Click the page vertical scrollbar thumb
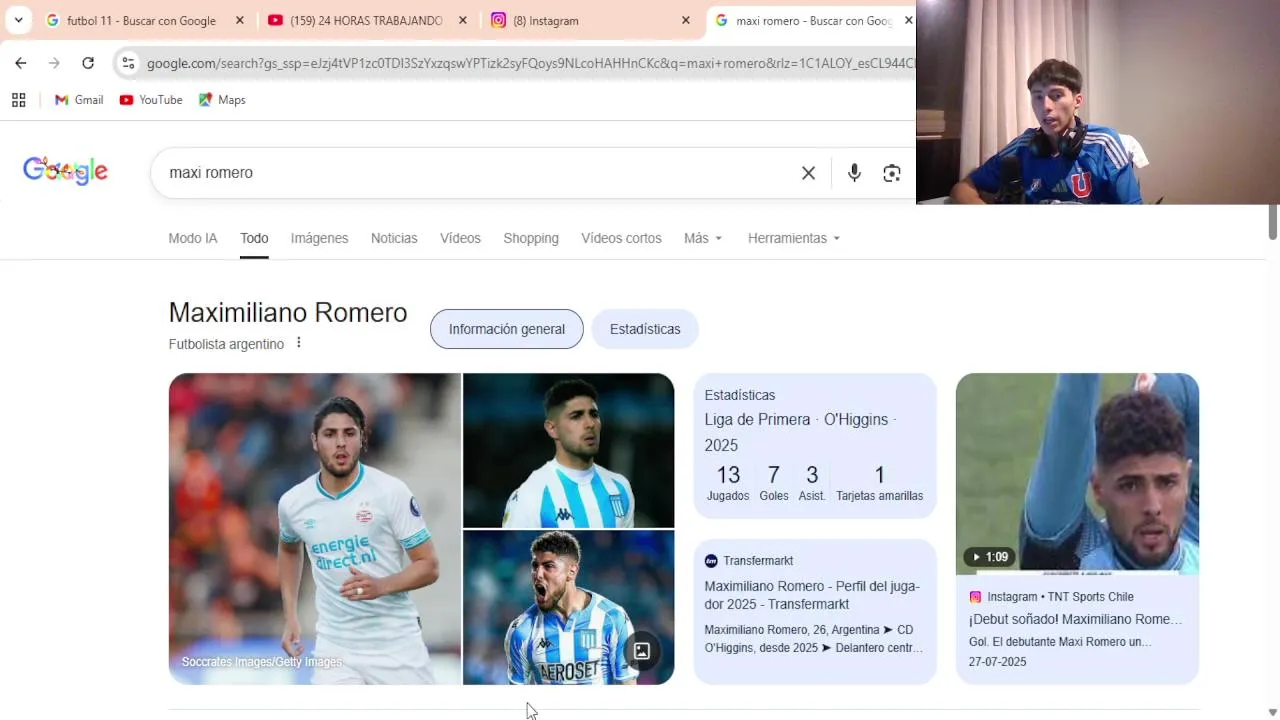This screenshot has height=720, width=1280. tap(1273, 222)
